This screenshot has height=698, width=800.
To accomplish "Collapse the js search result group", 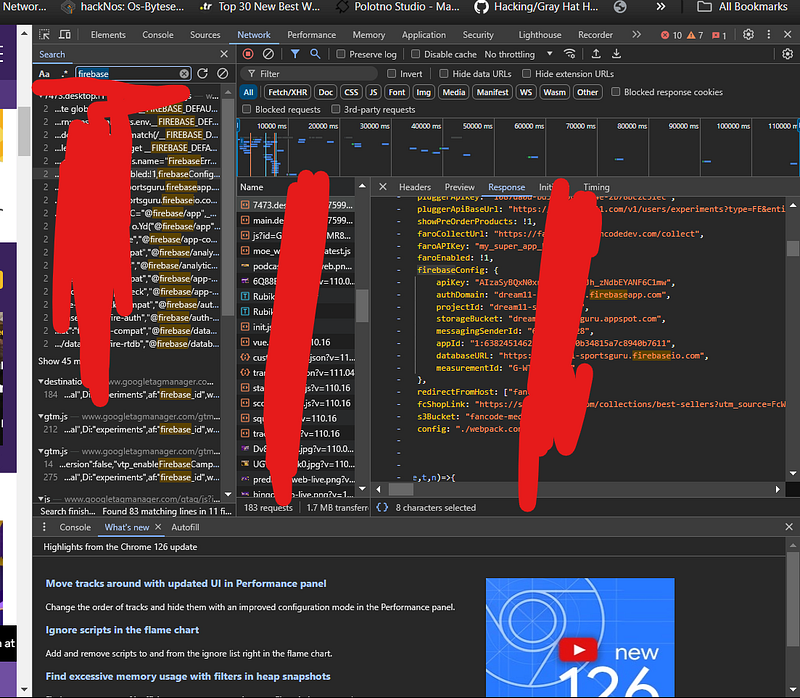I will pos(40,498).
